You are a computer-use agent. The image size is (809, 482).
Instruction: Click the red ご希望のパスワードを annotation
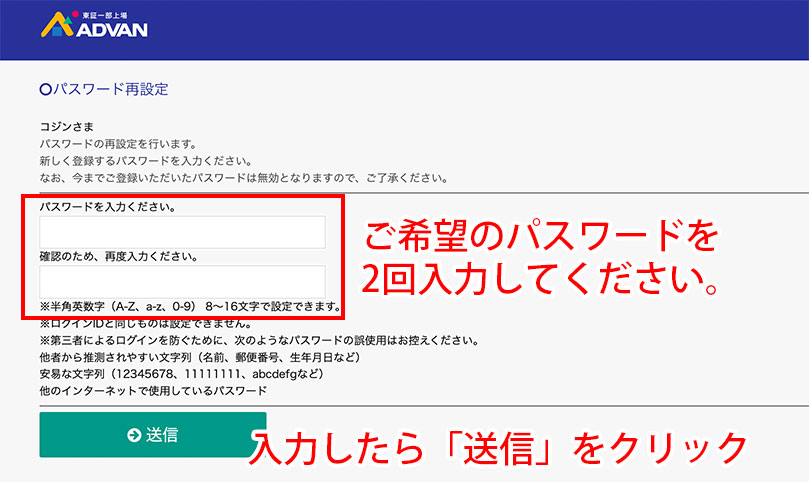540,237
